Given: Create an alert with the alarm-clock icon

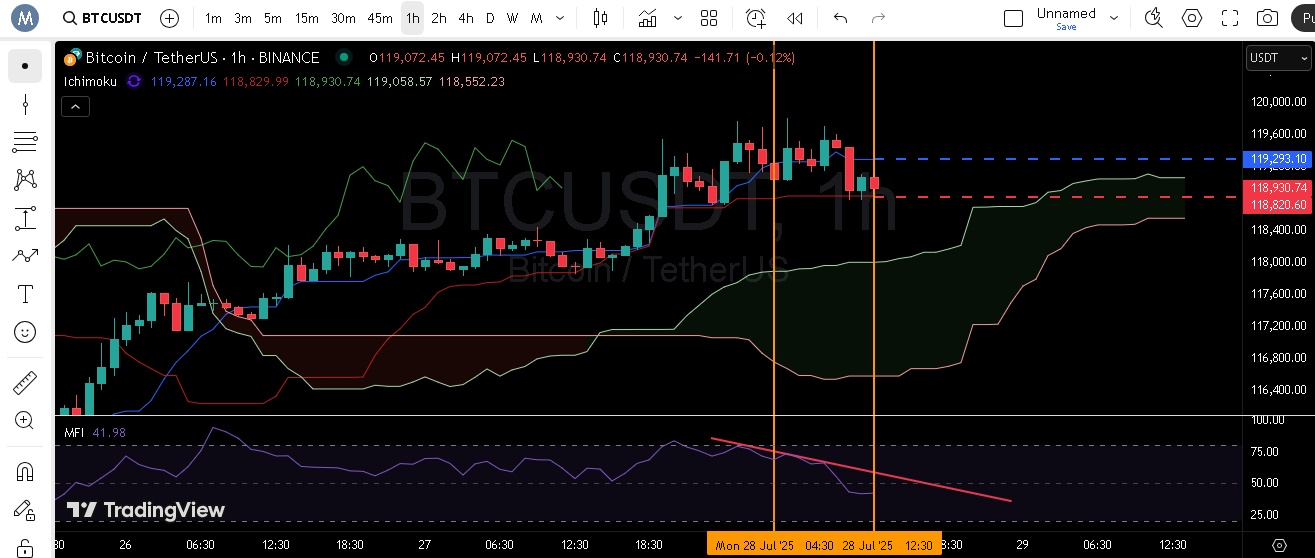Looking at the screenshot, I should [x=756, y=18].
